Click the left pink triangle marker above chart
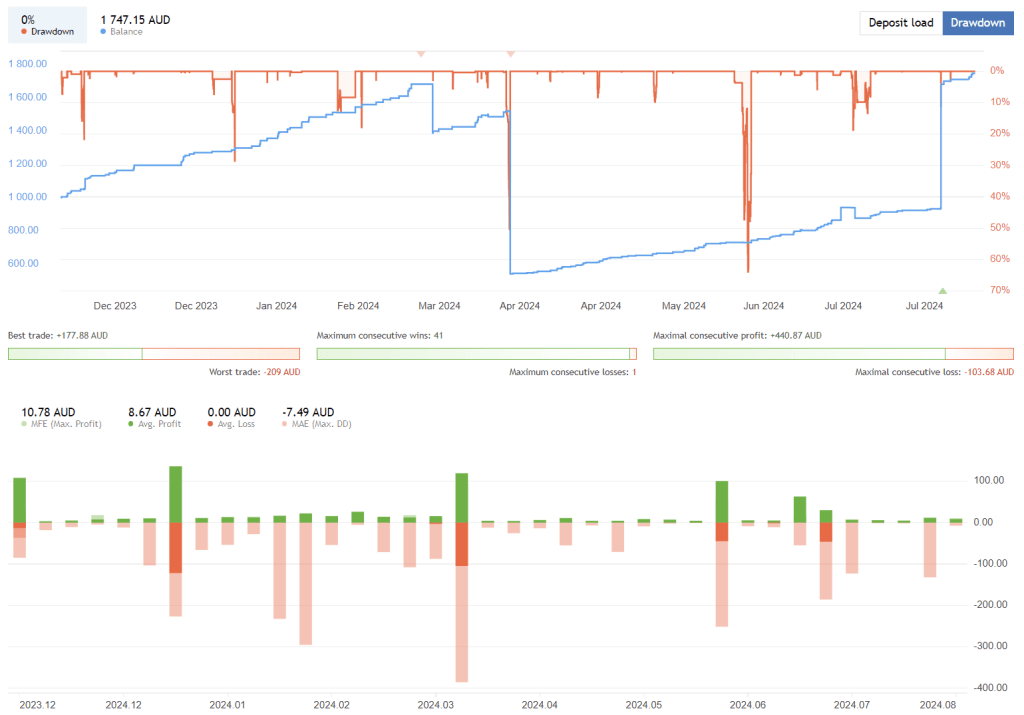Screen dimensions: 1024x715 [422, 53]
